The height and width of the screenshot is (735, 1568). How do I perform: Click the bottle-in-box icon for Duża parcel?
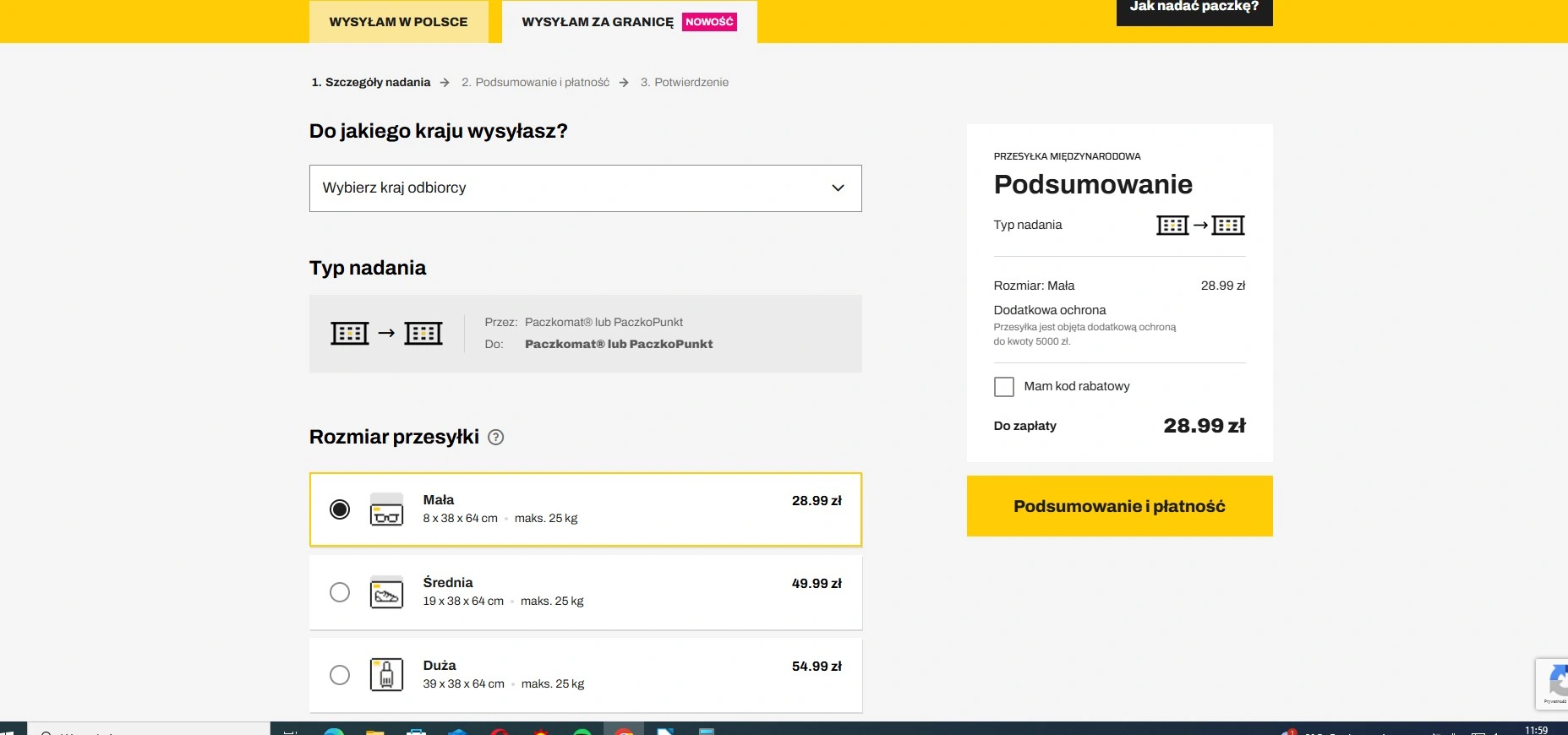tap(386, 675)
